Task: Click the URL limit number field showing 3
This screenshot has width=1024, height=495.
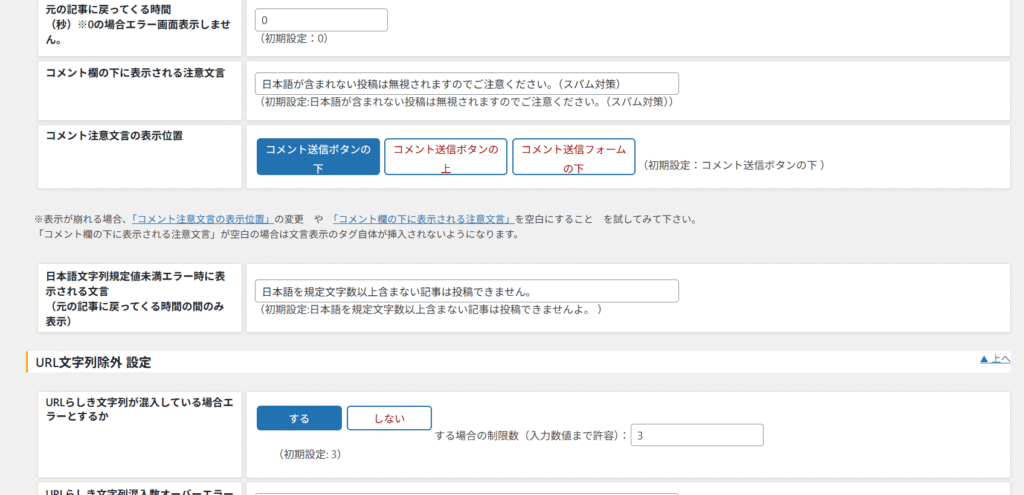Action: tap(696, 435)
